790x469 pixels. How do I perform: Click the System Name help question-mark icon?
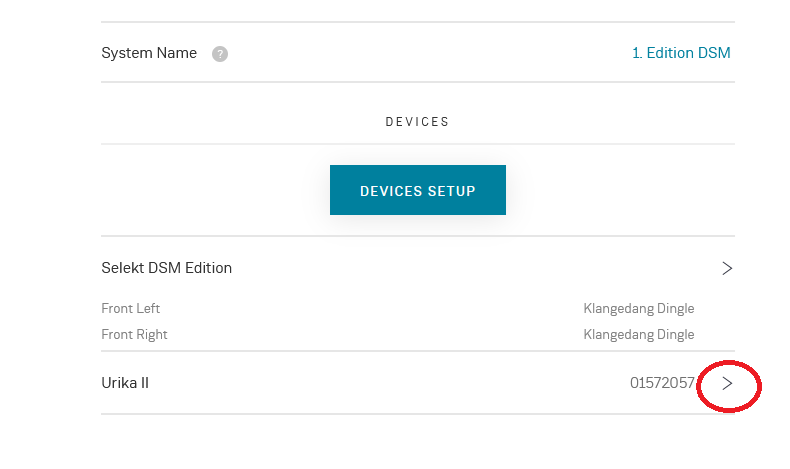[x=220, y=54]
